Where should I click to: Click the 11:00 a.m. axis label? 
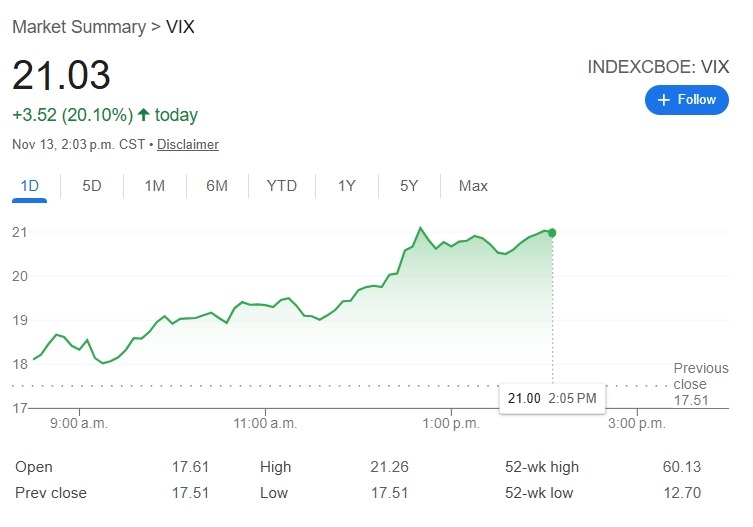coord(265,423)
